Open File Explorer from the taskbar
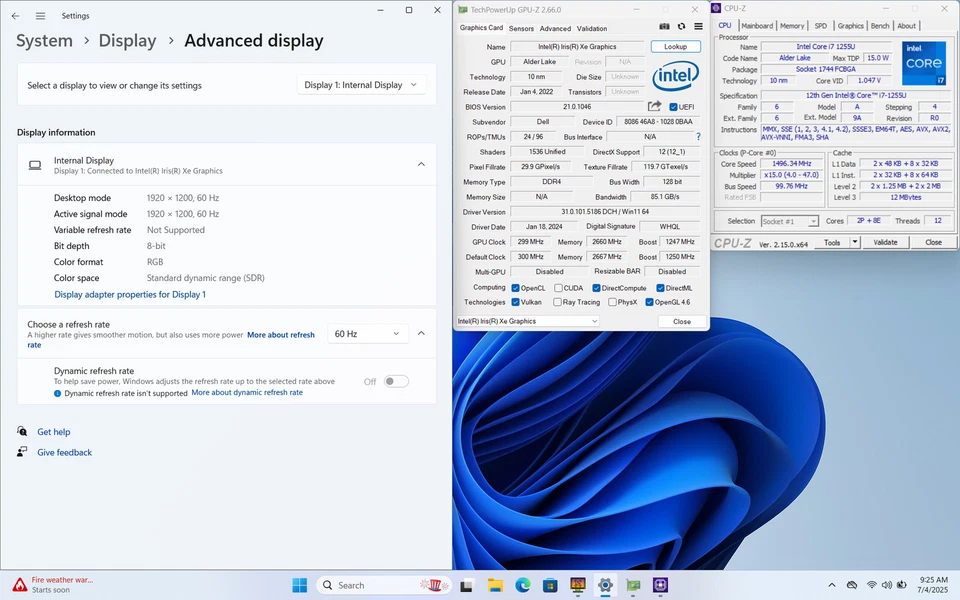960x600 pixels. coord(495,585)
